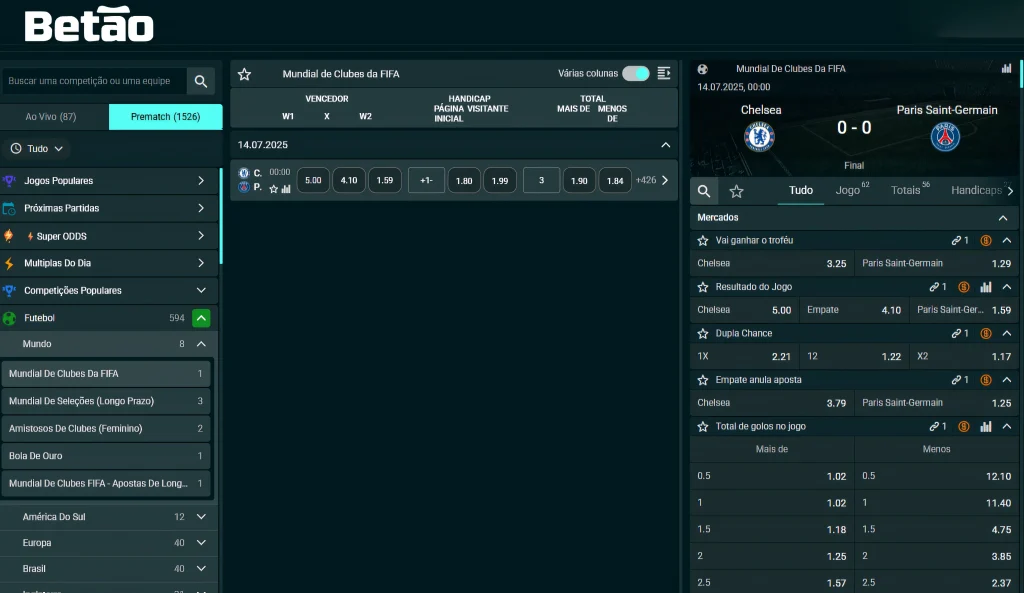Toggle the Várias colunas switch

tap(635, 73)
